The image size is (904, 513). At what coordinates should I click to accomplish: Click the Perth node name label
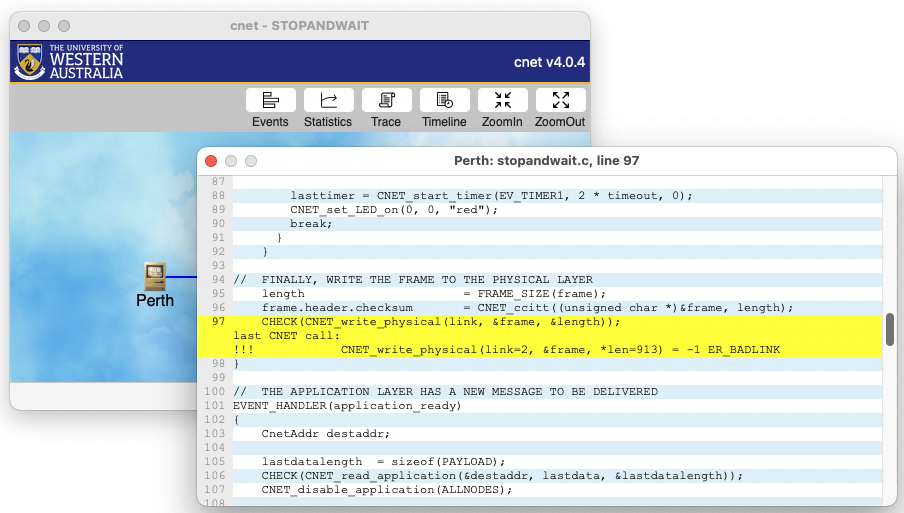154,300
